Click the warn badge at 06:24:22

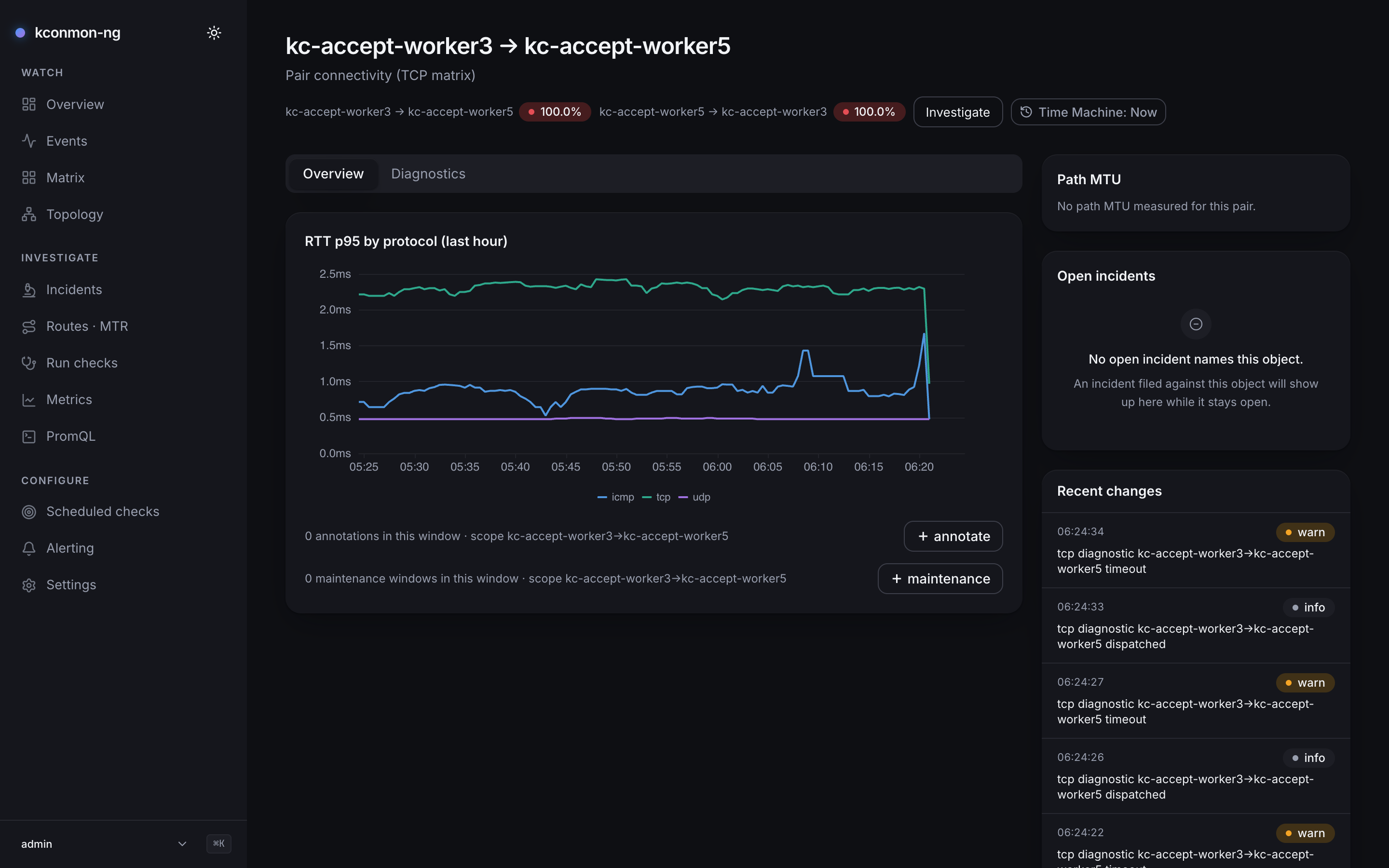(x=1305, y=833)
